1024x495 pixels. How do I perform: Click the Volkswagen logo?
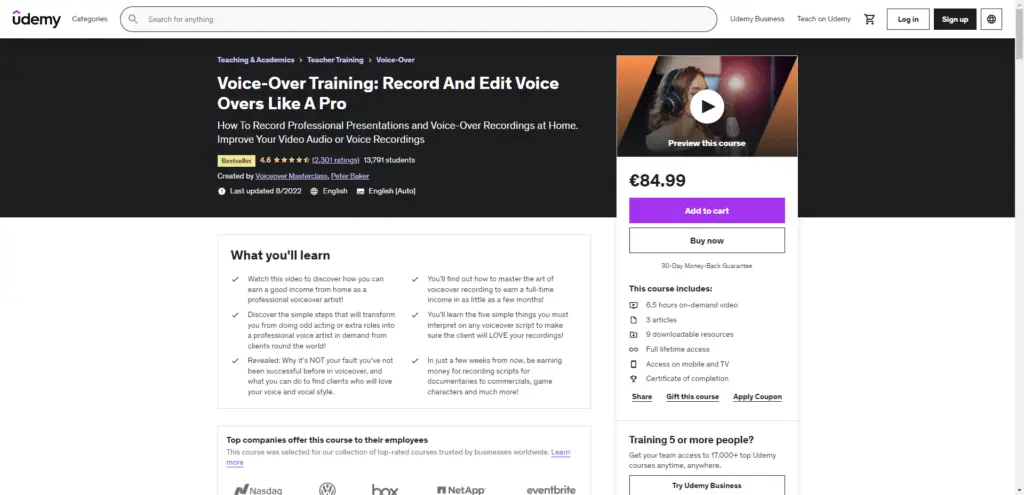[327, 489]
